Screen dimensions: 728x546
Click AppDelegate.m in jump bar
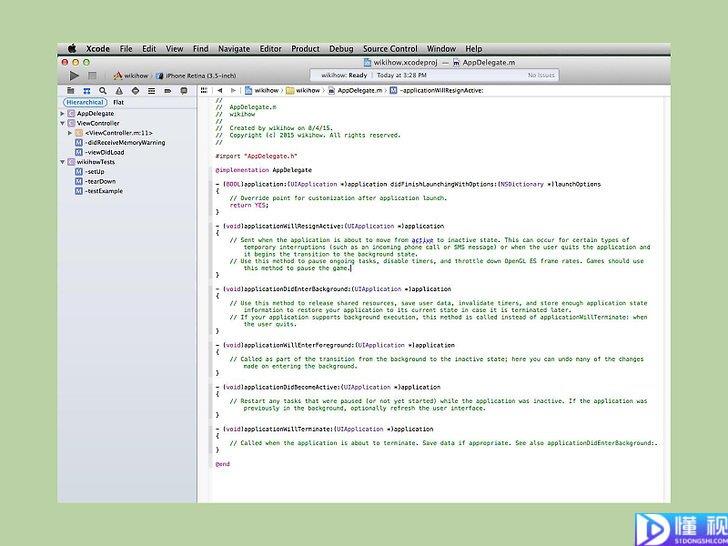pos(355,91)
